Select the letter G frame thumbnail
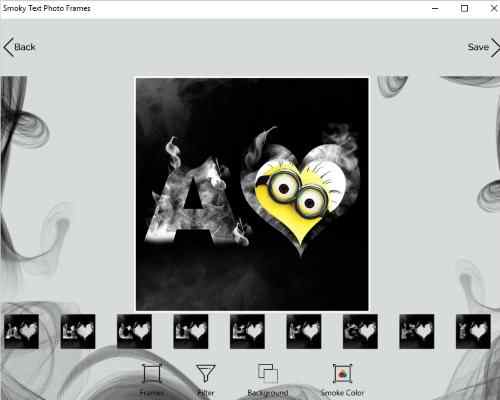 360,331
